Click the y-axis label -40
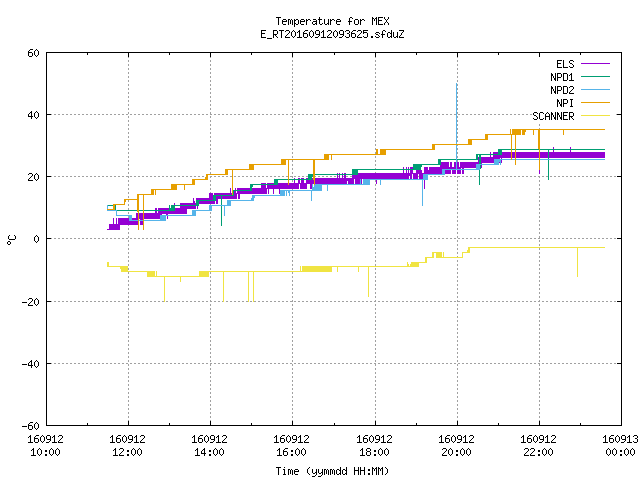The height and width of the screenshot is (480, 640). point(30,364)
